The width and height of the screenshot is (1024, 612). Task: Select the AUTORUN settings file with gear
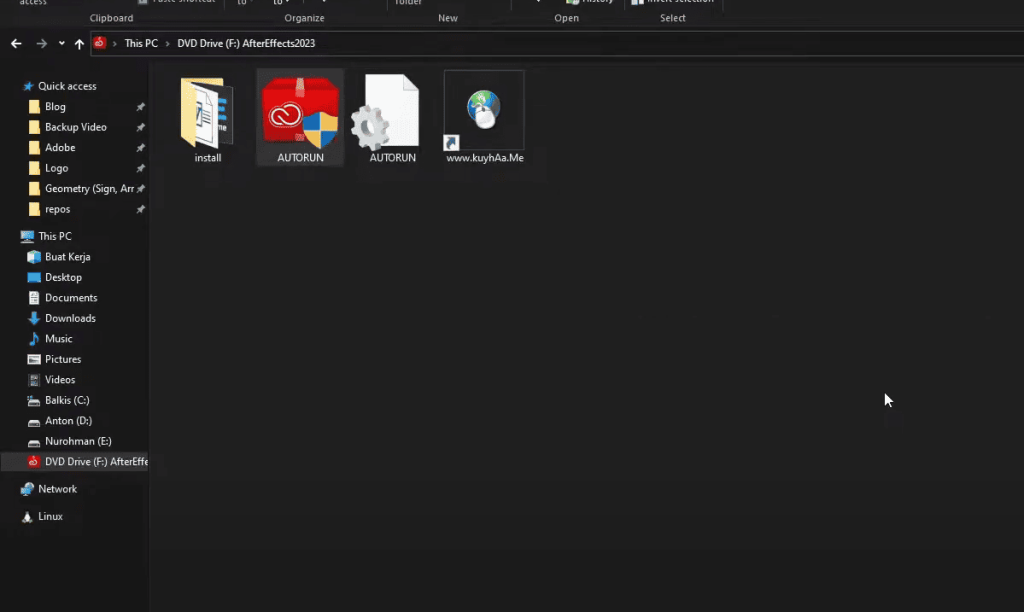click(391, 113)
